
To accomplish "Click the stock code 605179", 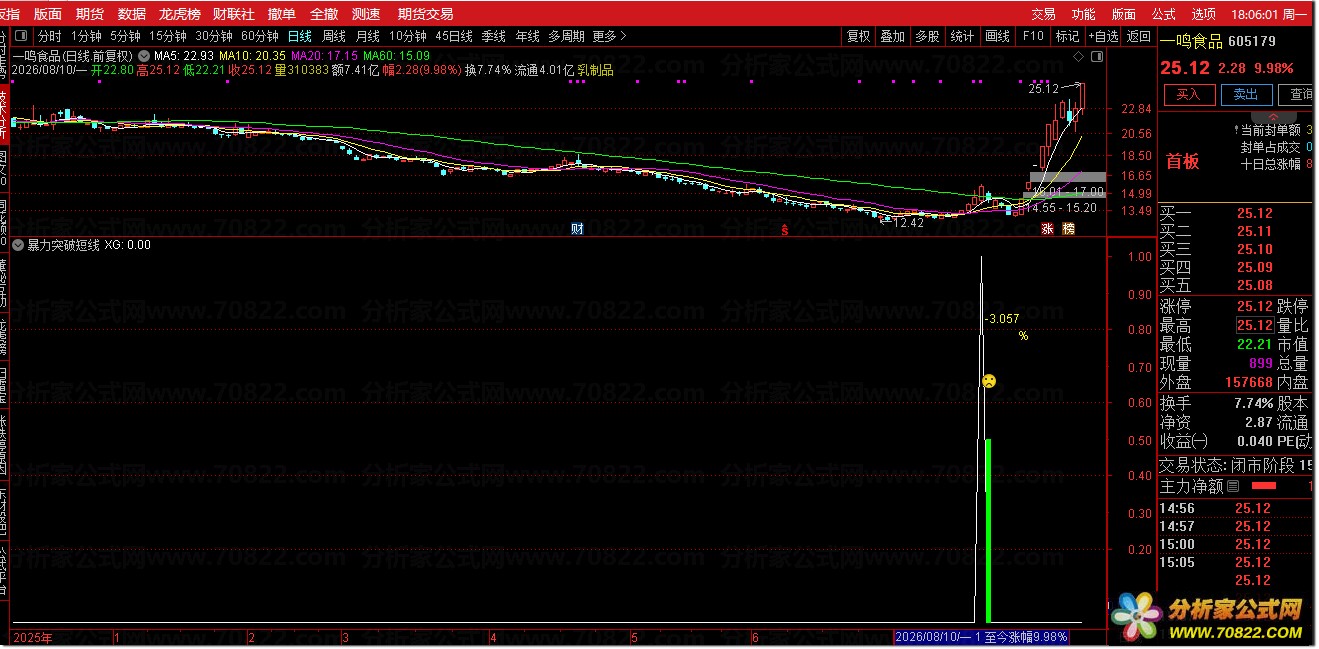I will [1250, 41].
